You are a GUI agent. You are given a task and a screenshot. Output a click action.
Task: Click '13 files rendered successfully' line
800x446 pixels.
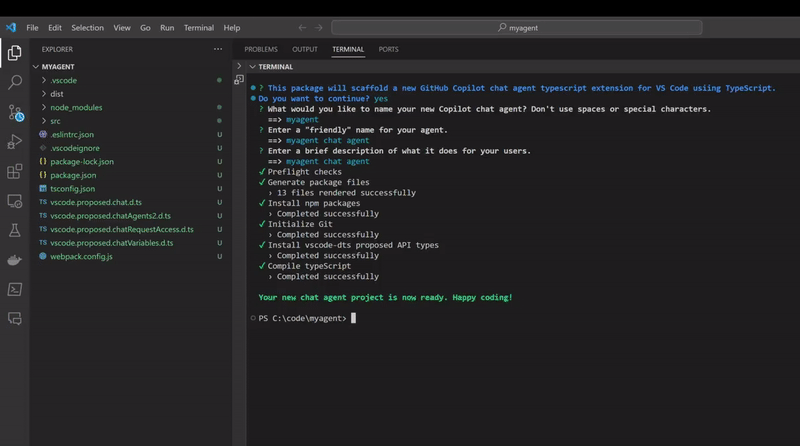[x=346, y=192]
